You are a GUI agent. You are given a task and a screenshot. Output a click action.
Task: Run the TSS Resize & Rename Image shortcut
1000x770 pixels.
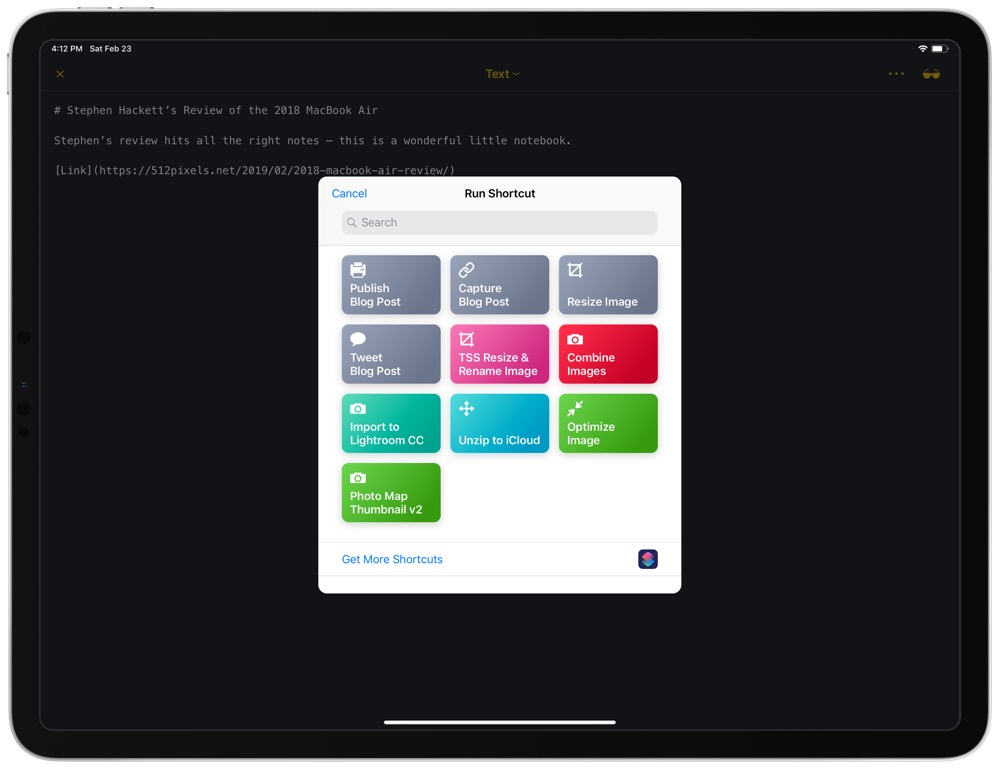(499, 354)
